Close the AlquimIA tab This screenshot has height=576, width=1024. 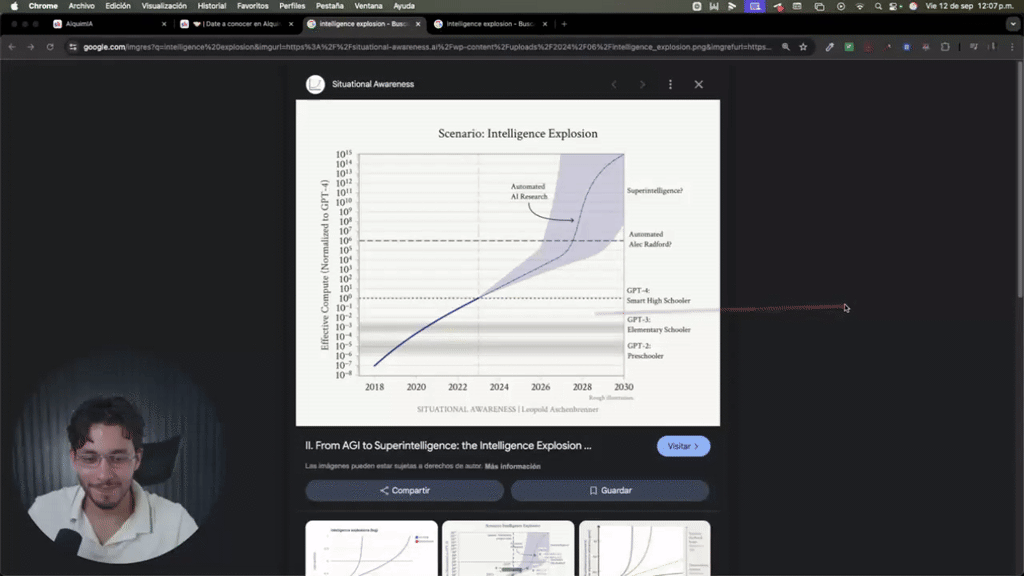[164, 24]
